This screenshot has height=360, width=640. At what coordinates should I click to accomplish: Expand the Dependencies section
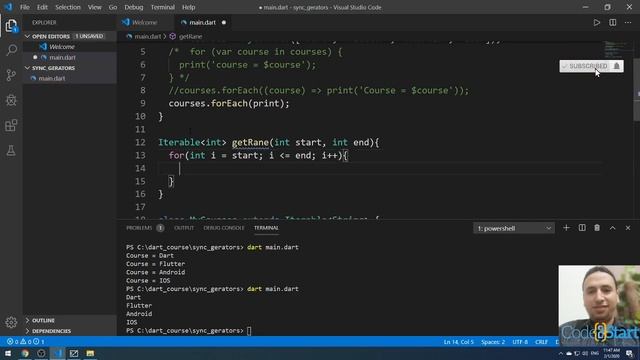click(x=69, y=331)
